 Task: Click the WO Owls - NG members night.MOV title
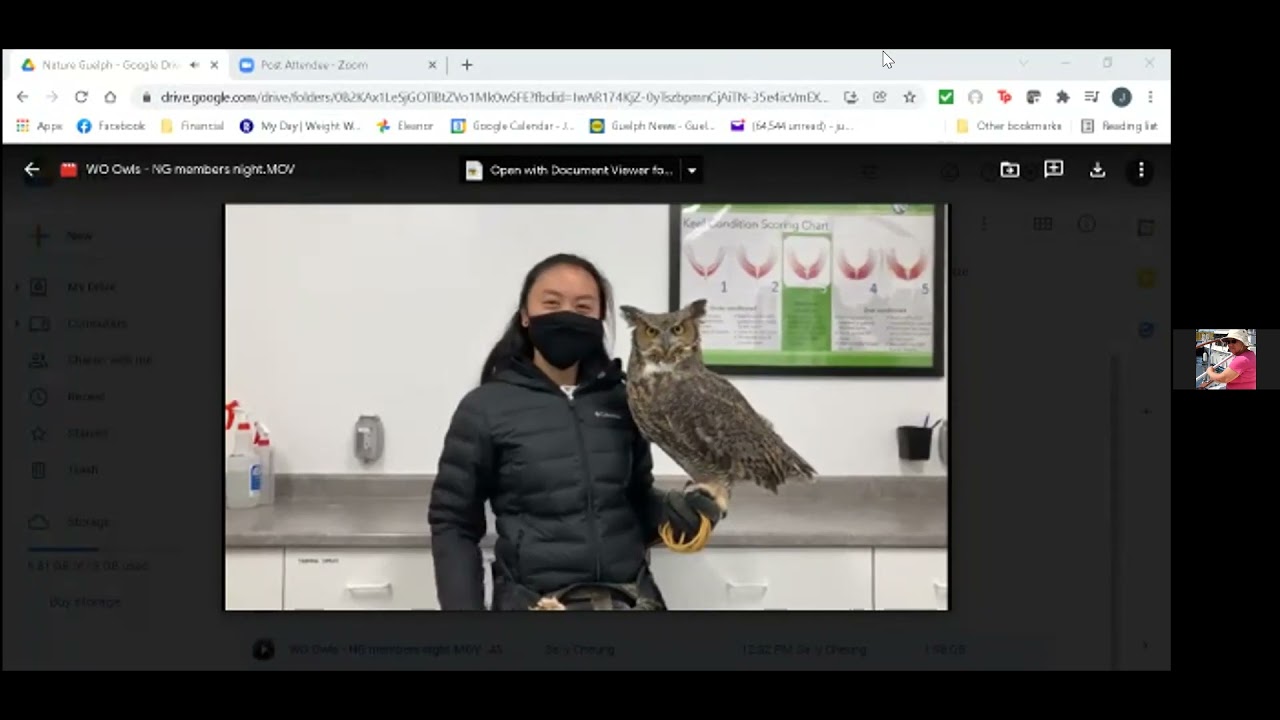(x=190, y=170)
